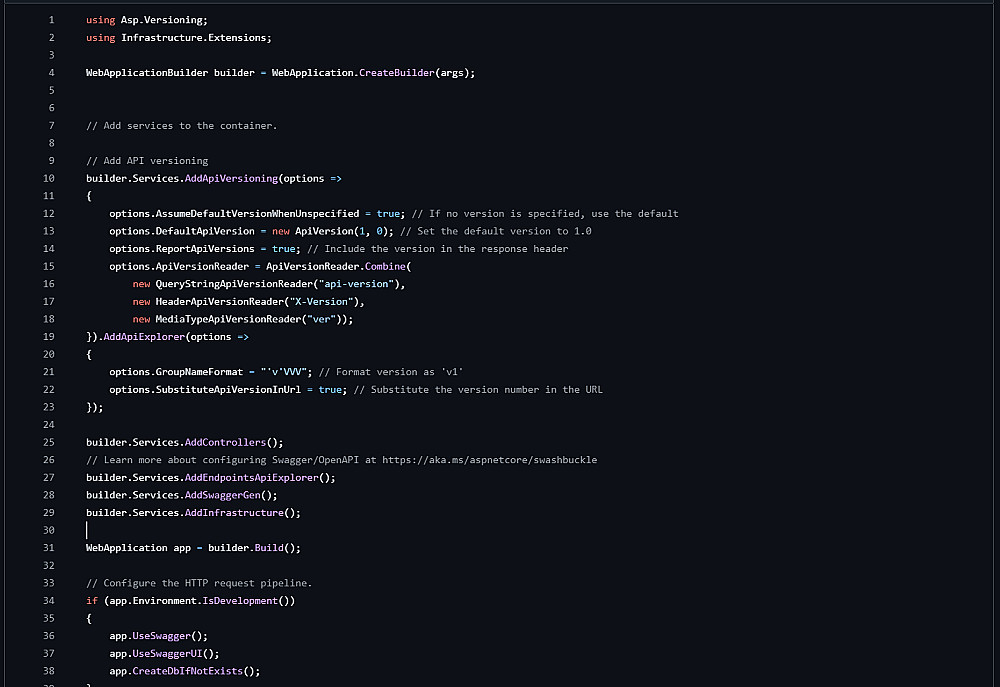The width and height of the screenshot is (1000, 687).
Task: Click string "X-Version" on line 17
Action: click(x=321, y=301)
